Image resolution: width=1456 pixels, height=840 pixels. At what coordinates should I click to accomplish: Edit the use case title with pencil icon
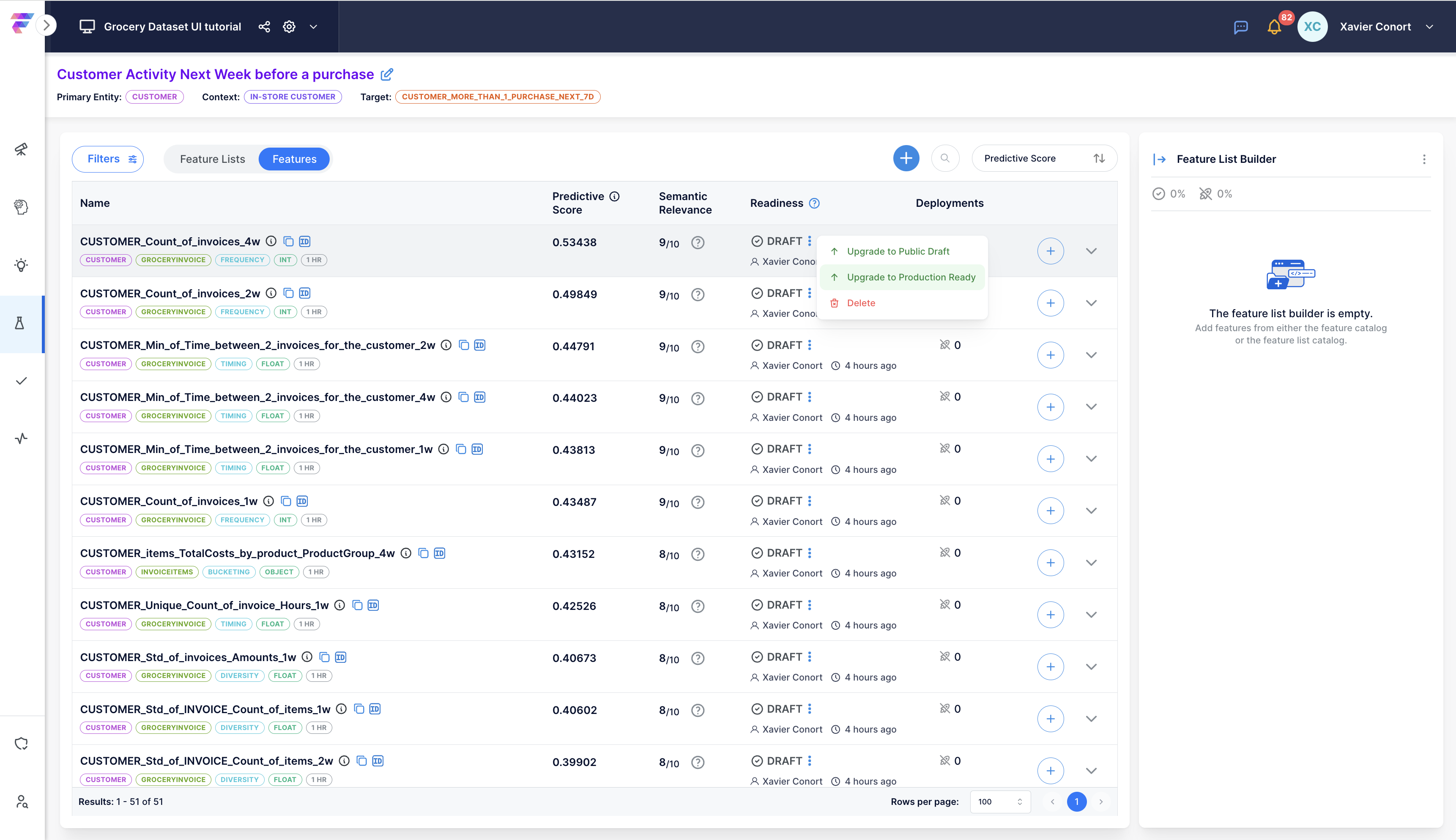pyautogui.click(x=387, y=74)
